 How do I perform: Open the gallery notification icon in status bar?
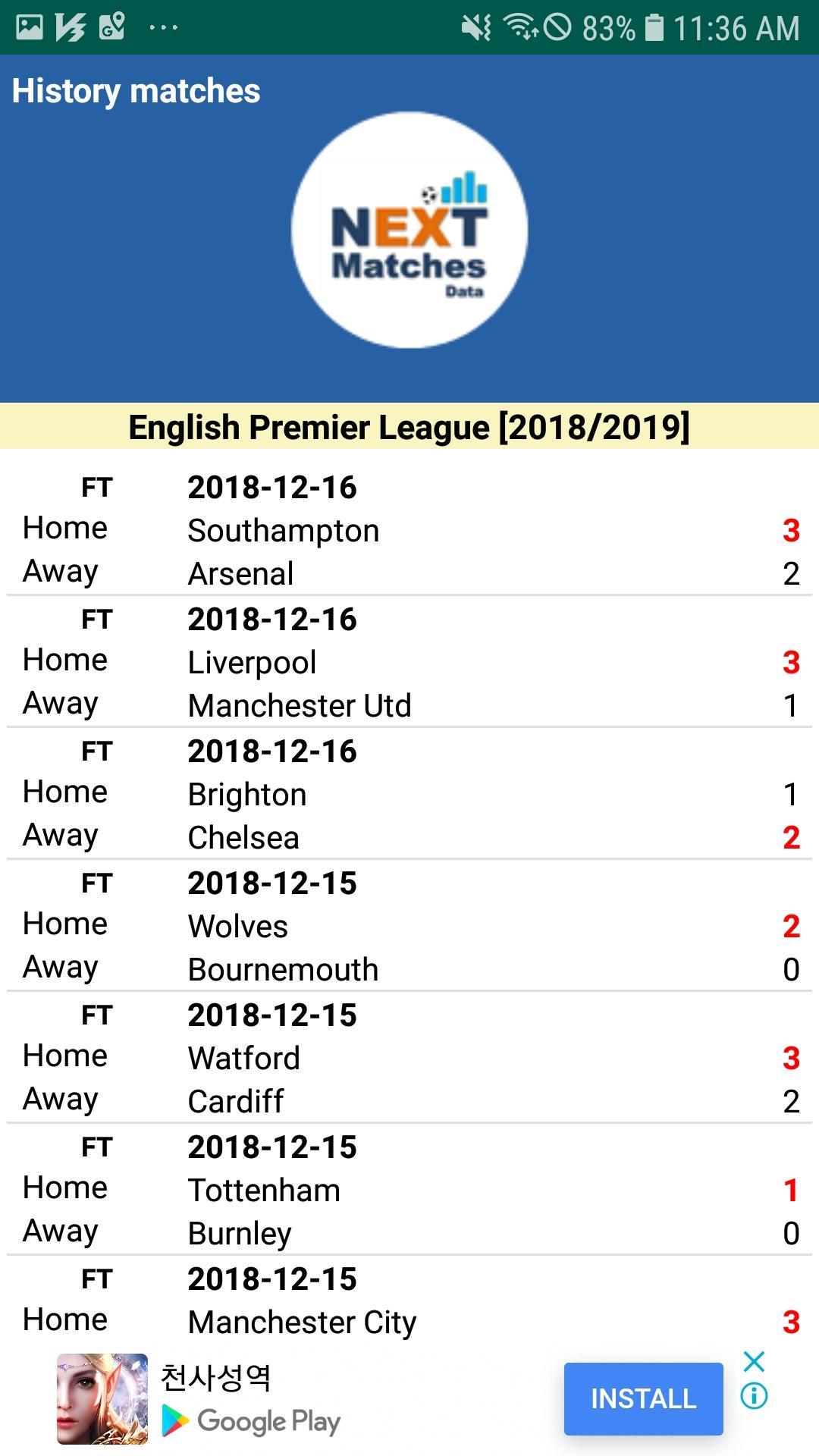(30, 27)
